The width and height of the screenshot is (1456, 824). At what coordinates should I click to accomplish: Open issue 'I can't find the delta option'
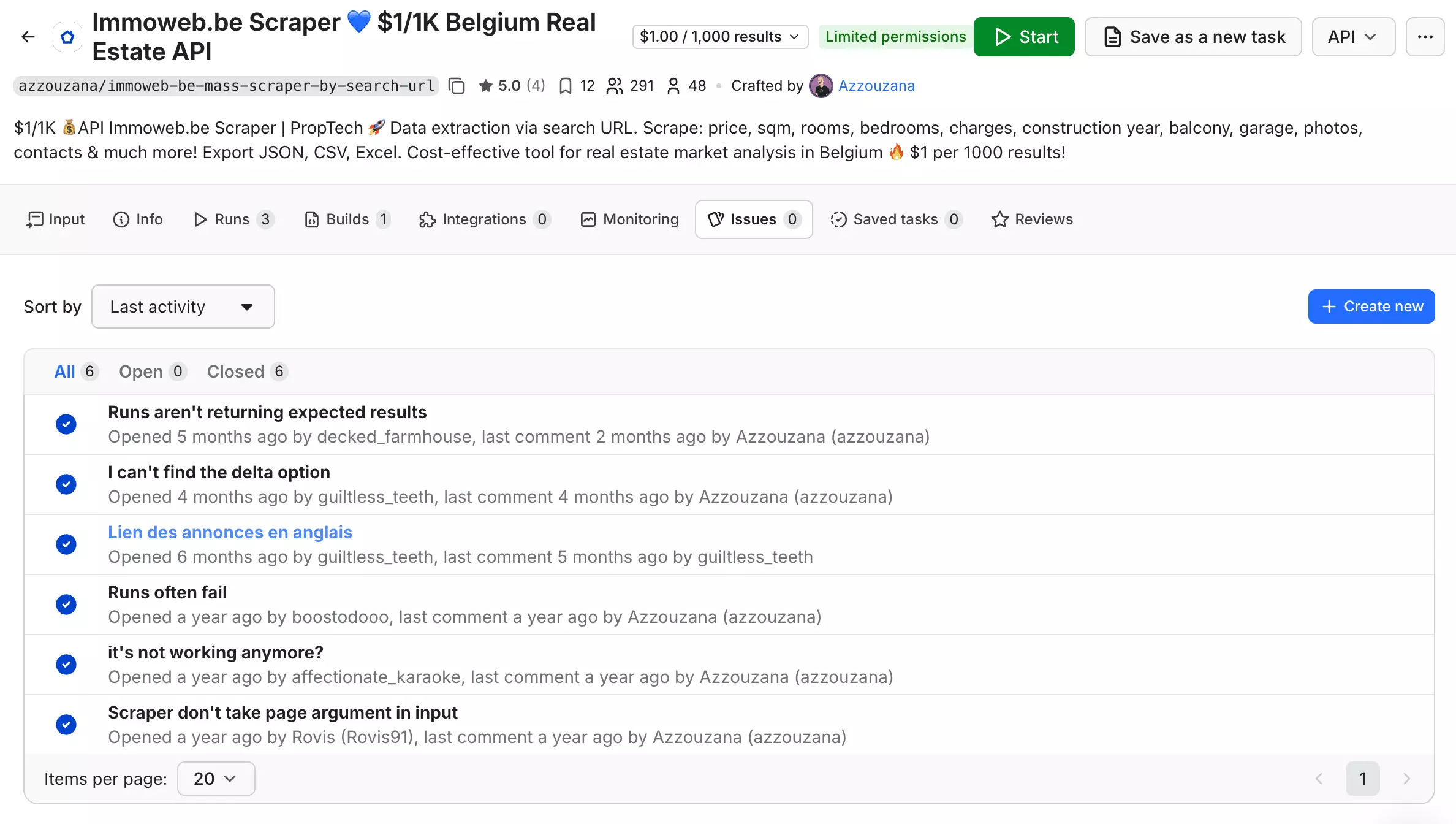pos(219,472)
